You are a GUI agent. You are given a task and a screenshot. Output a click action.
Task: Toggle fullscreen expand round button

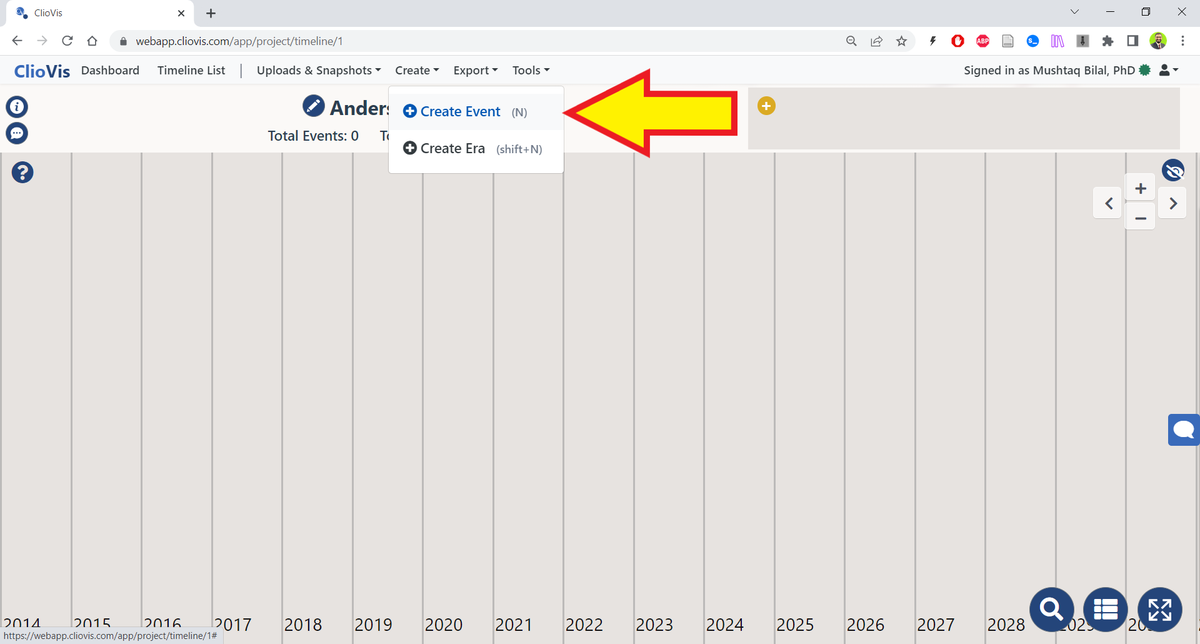(1159, 608)
